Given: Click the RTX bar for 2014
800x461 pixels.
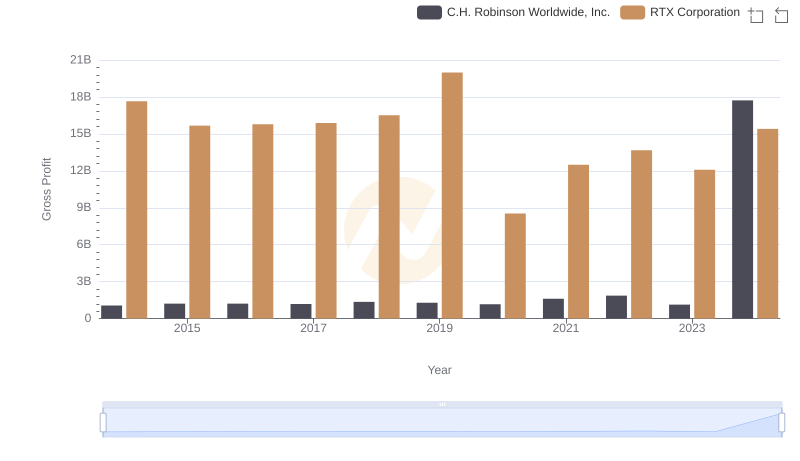Looking at the screenshot, I should pyautogui.click(x=137, y=210).
